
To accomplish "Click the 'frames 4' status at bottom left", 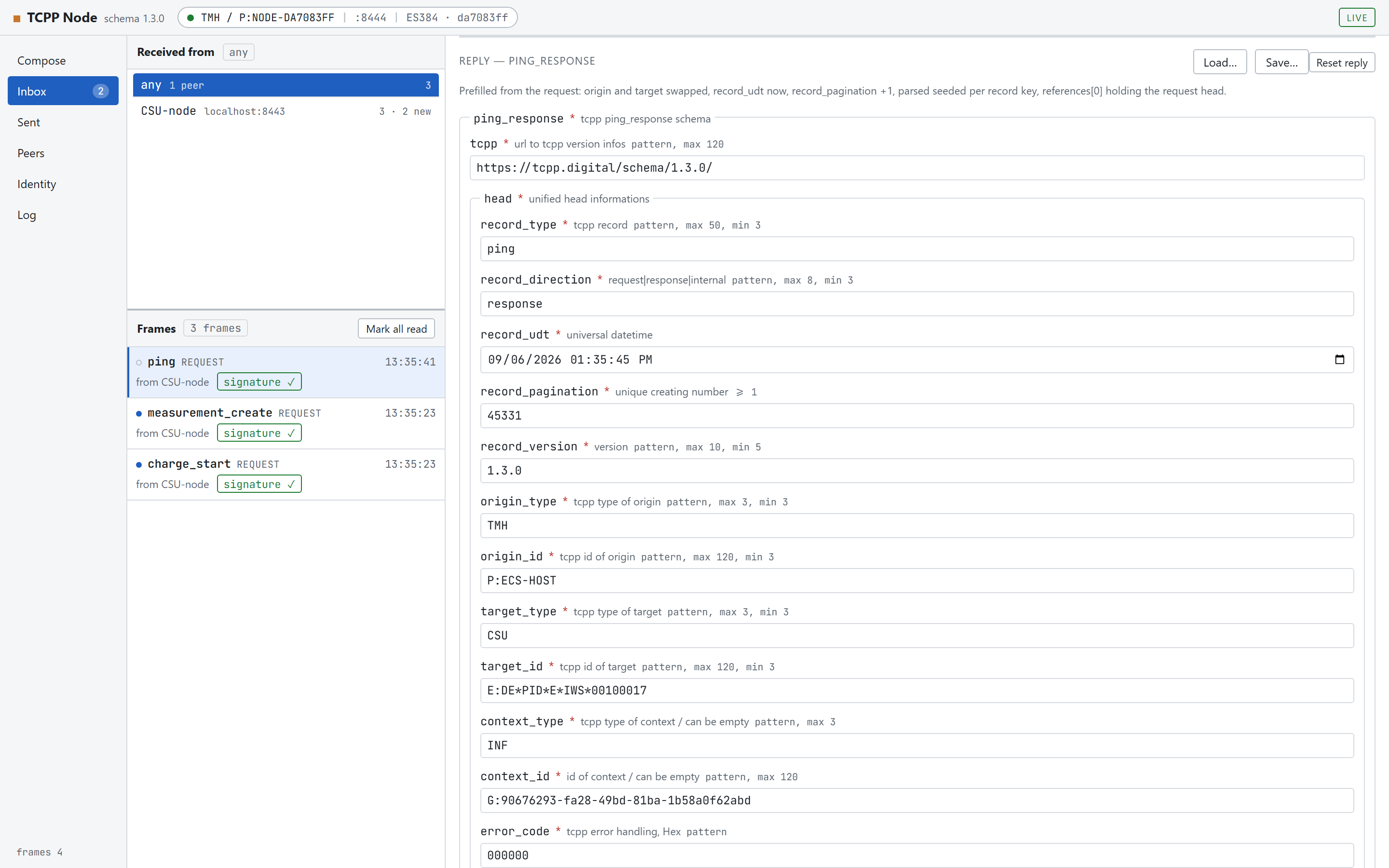I will [40, 852].
